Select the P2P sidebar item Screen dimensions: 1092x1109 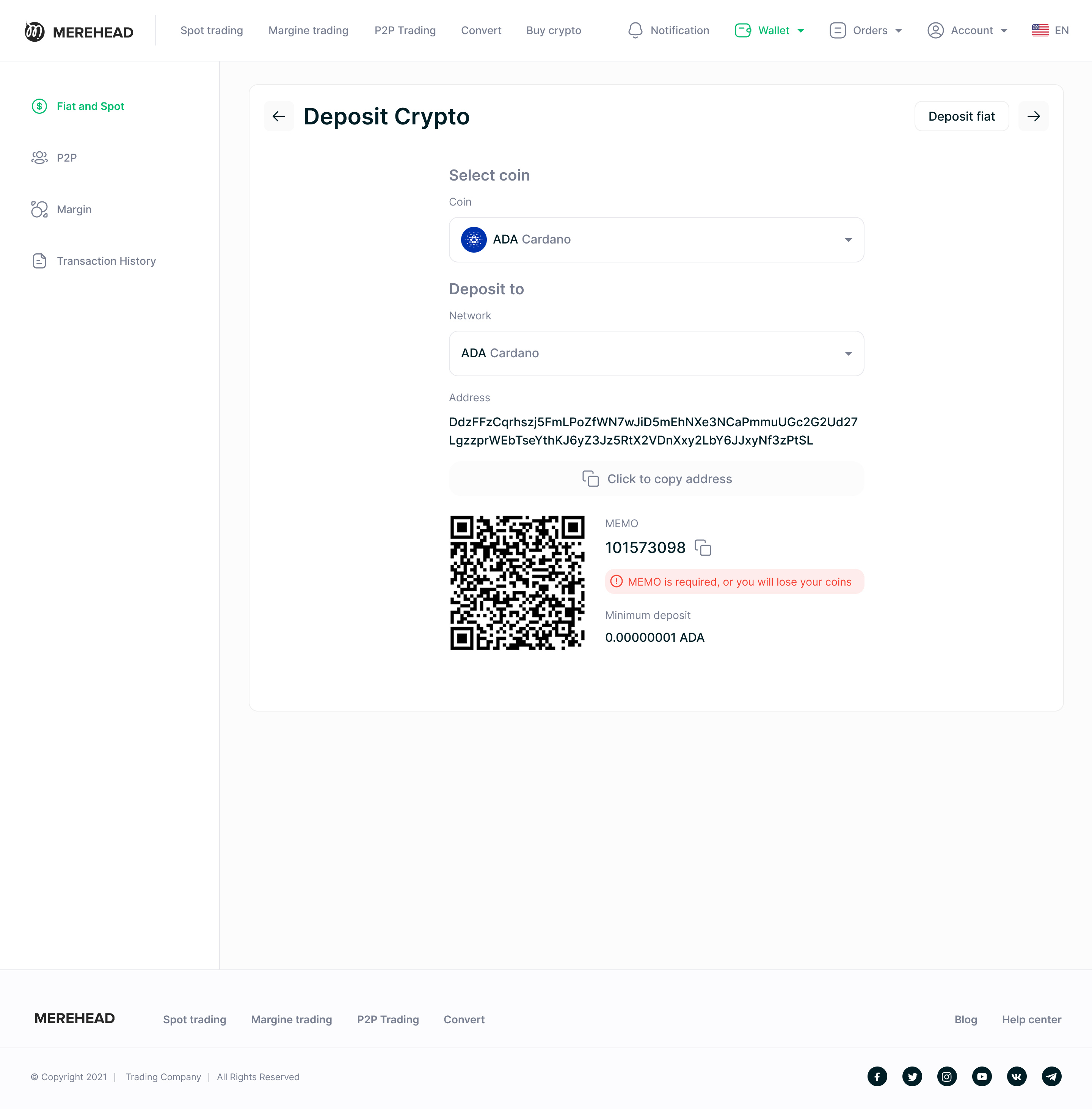pos(66,158)
